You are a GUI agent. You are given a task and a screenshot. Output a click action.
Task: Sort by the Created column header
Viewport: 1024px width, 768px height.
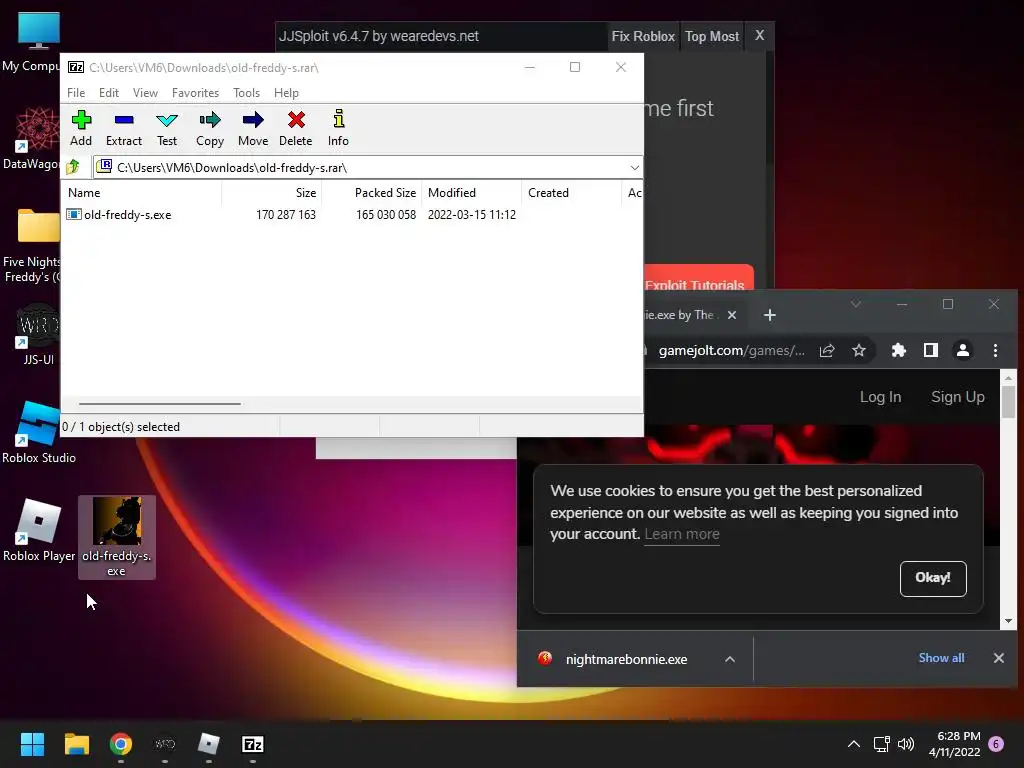[x=571, y=193]
